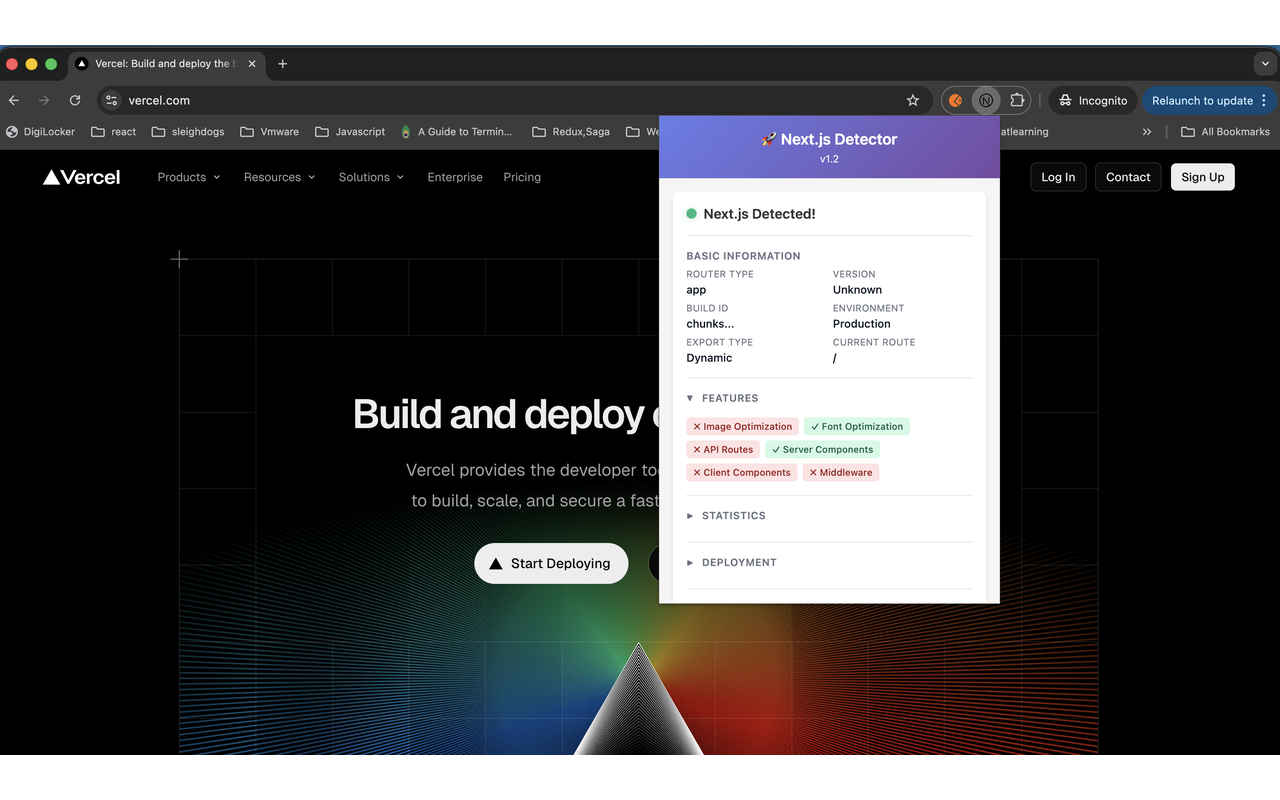Open the sleighdogs bookmarks folder

coord(188,131)
